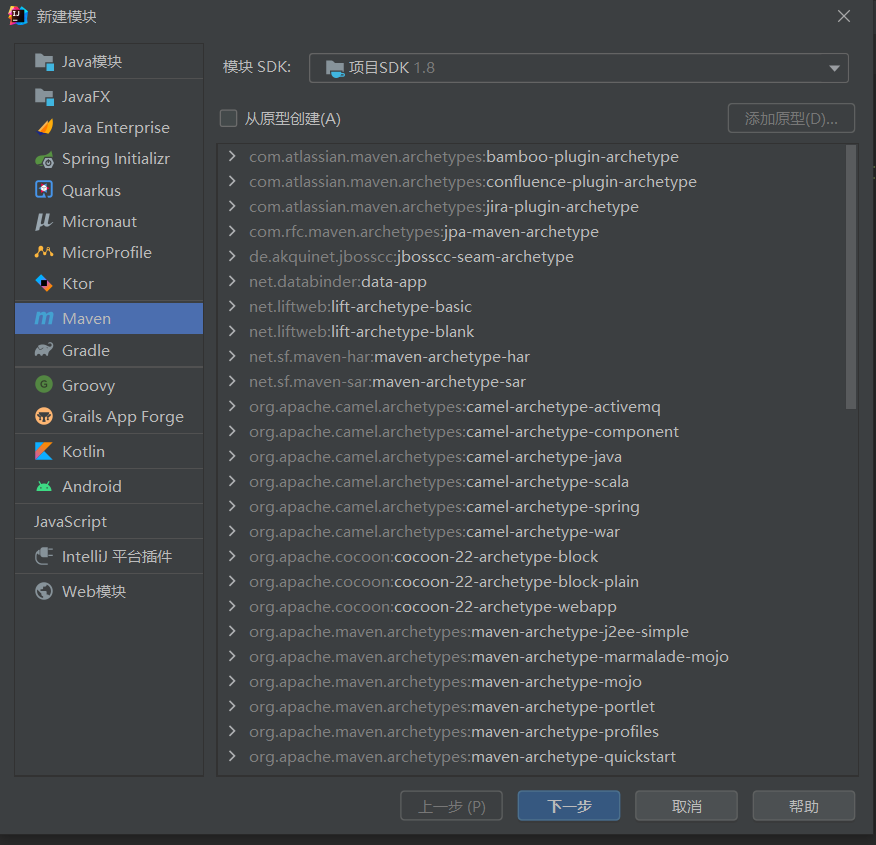Select maven-archetype-sar row
876x845 pixels.
point(532,381)
